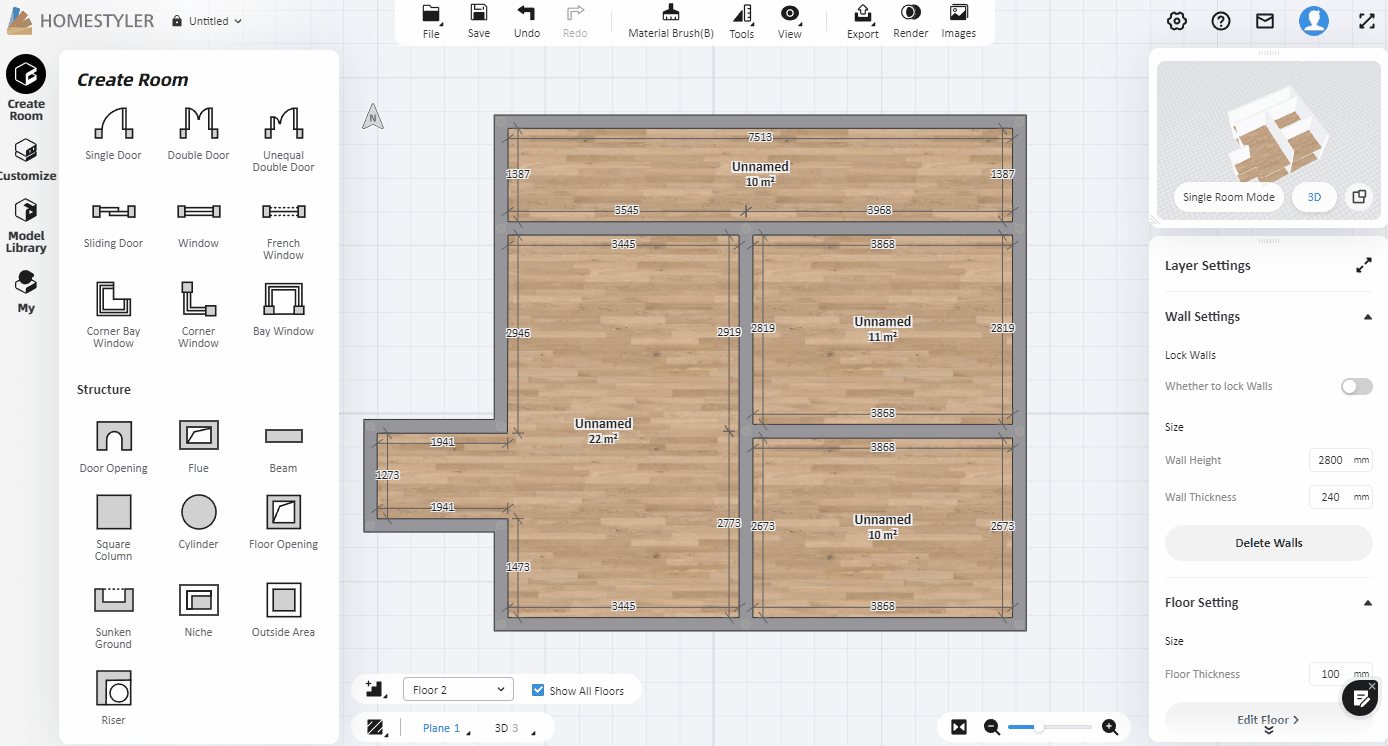
Task: Select the Single Door tool
Action: click(113, 123)
